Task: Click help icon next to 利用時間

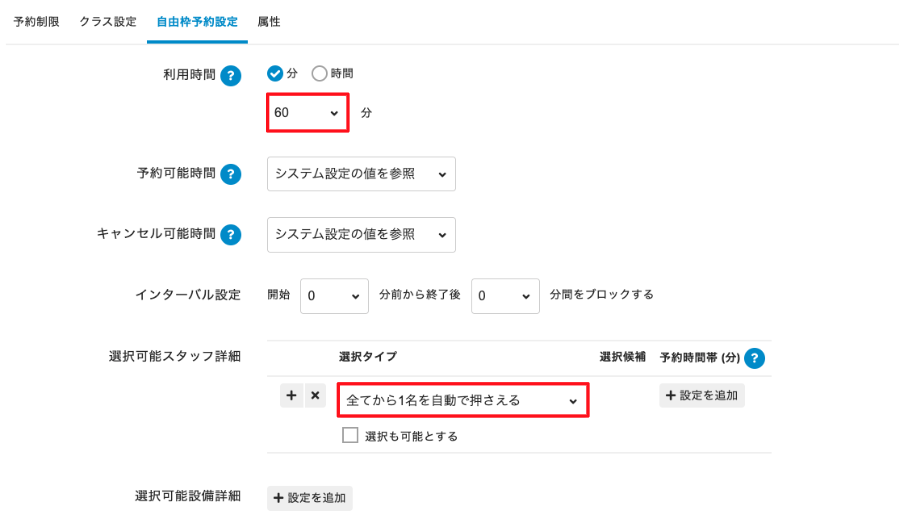Action: click(231, 75)
